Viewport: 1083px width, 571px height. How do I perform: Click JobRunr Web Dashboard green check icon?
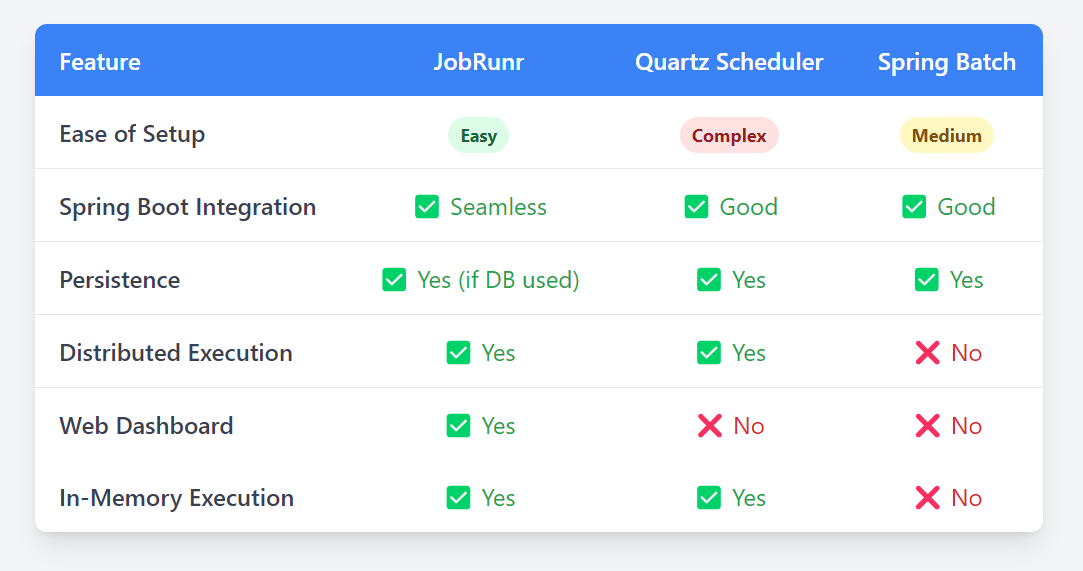pos(458,426)
